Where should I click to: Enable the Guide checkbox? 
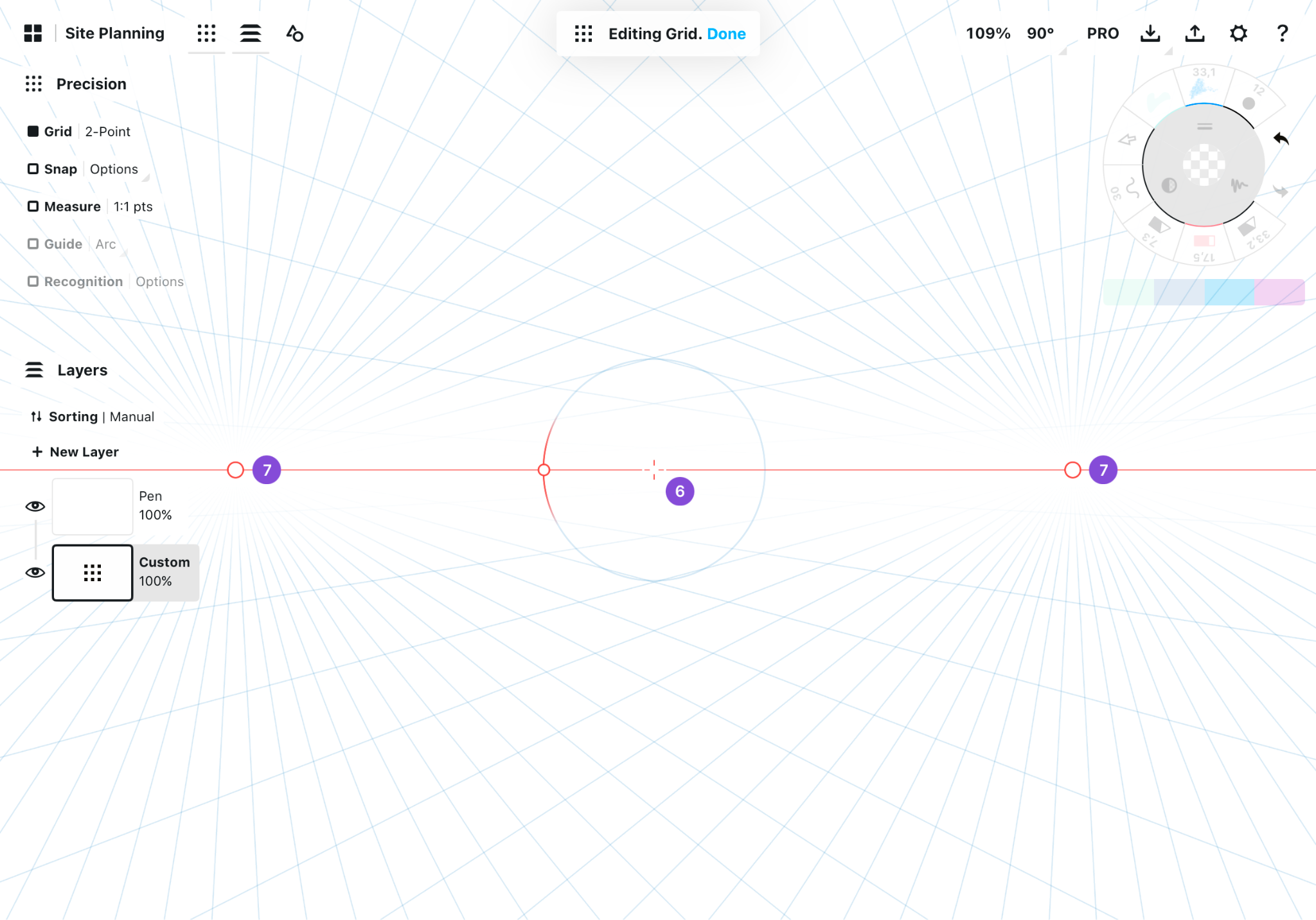pyautogui.click(x=33, y=244)
